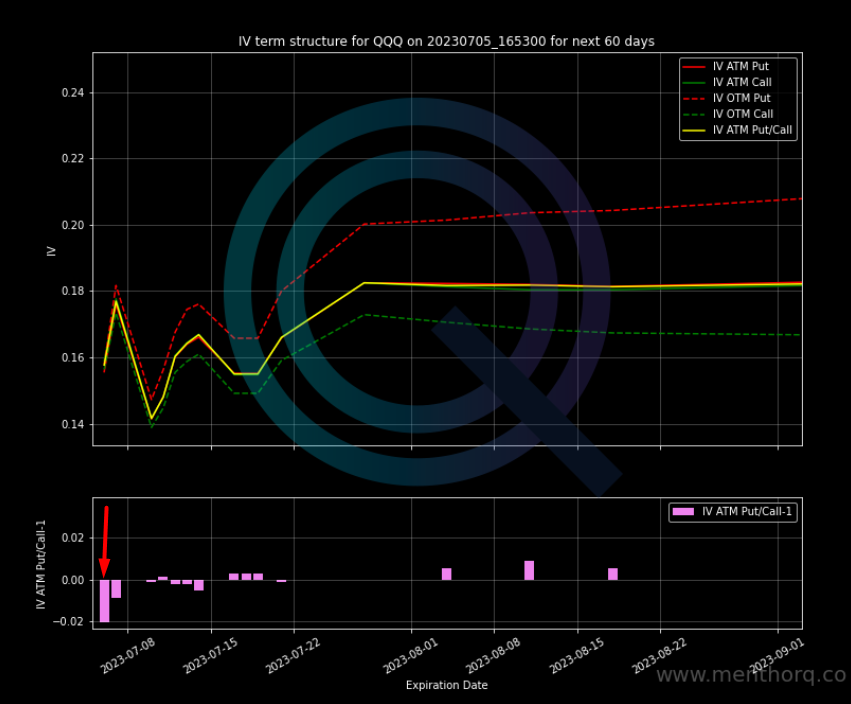Viewport: 851px width, 704px height.
Task: Click the 2023-08-22 date label
Action: pyautogui.click(x=660, y=656)
